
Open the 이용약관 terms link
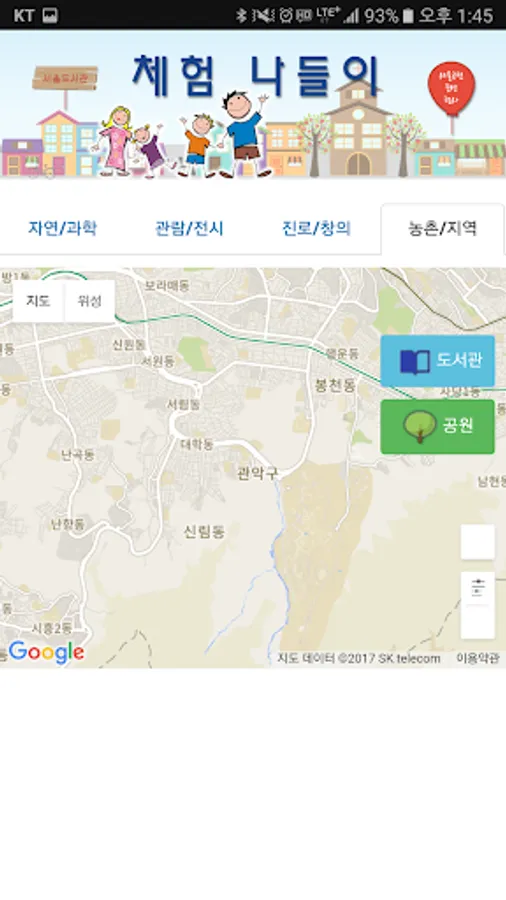(477, 659)
